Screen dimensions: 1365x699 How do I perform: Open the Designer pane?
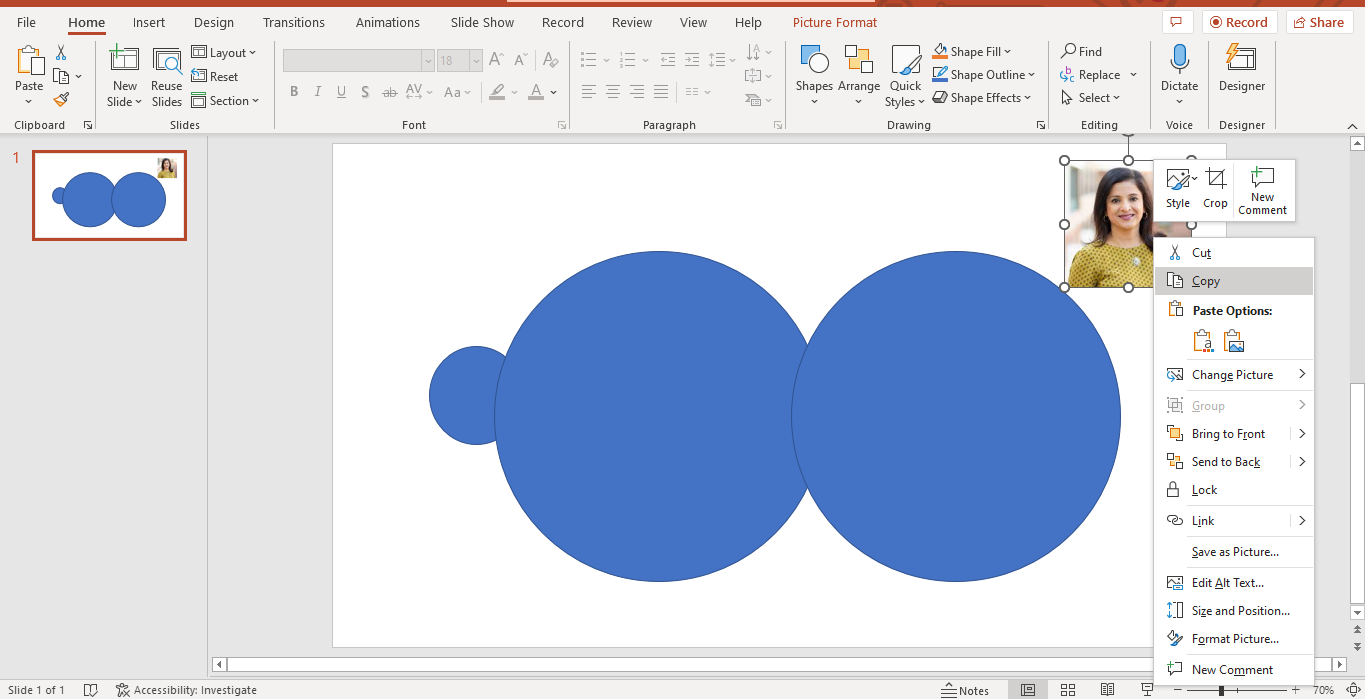pyautogui.click(x=1241, y=70)
